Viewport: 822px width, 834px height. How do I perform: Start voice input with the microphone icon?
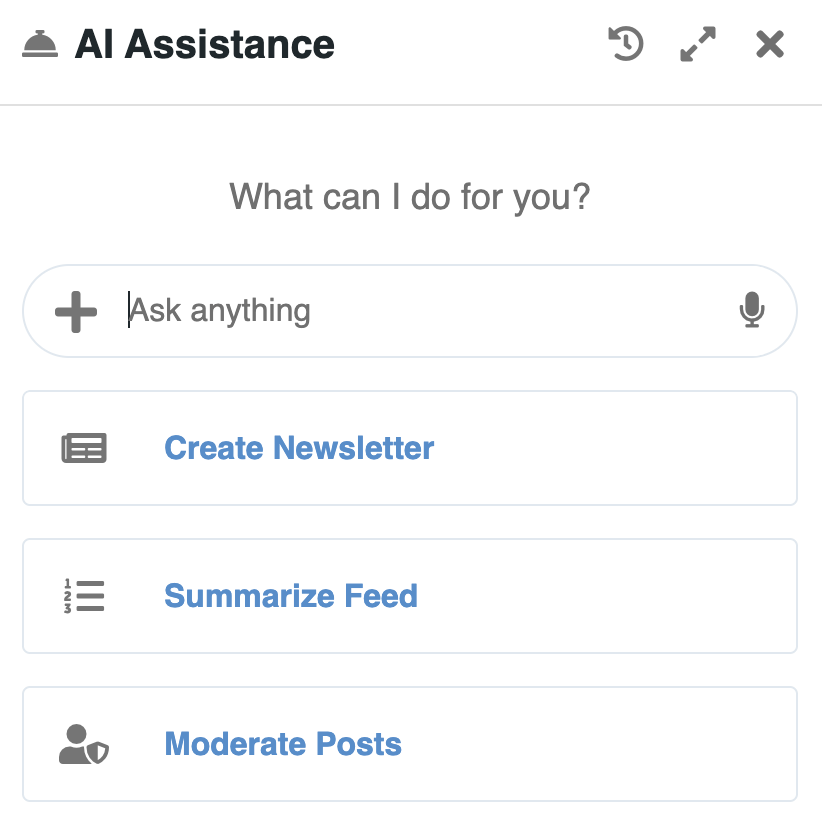(x=752, y=311)
